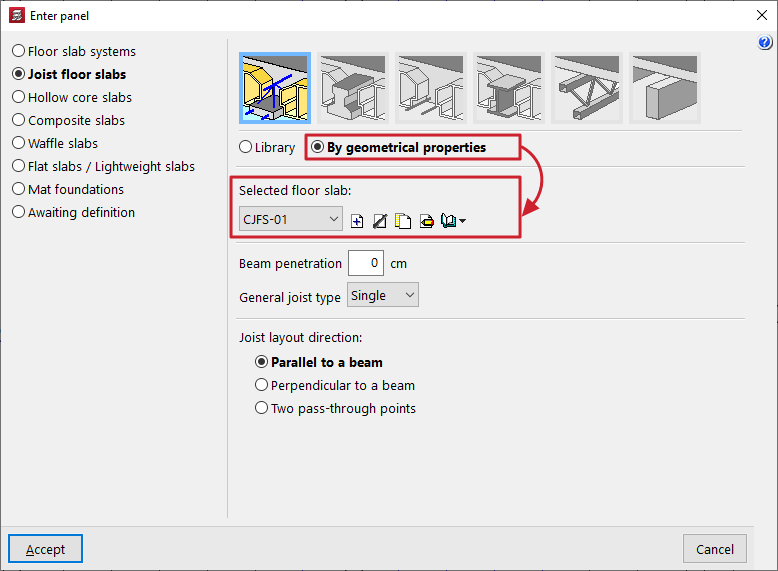Click the Beam penetration input field

coord(366,263)
